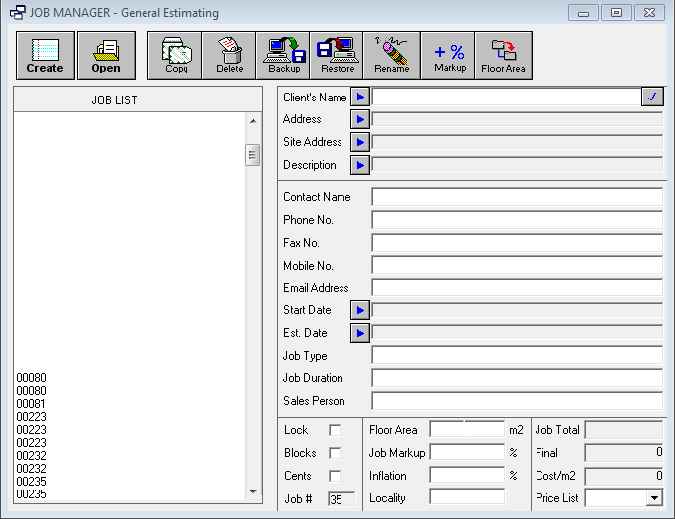Open the Markup percentage tool
675x519 pixels.
point(449,55)
